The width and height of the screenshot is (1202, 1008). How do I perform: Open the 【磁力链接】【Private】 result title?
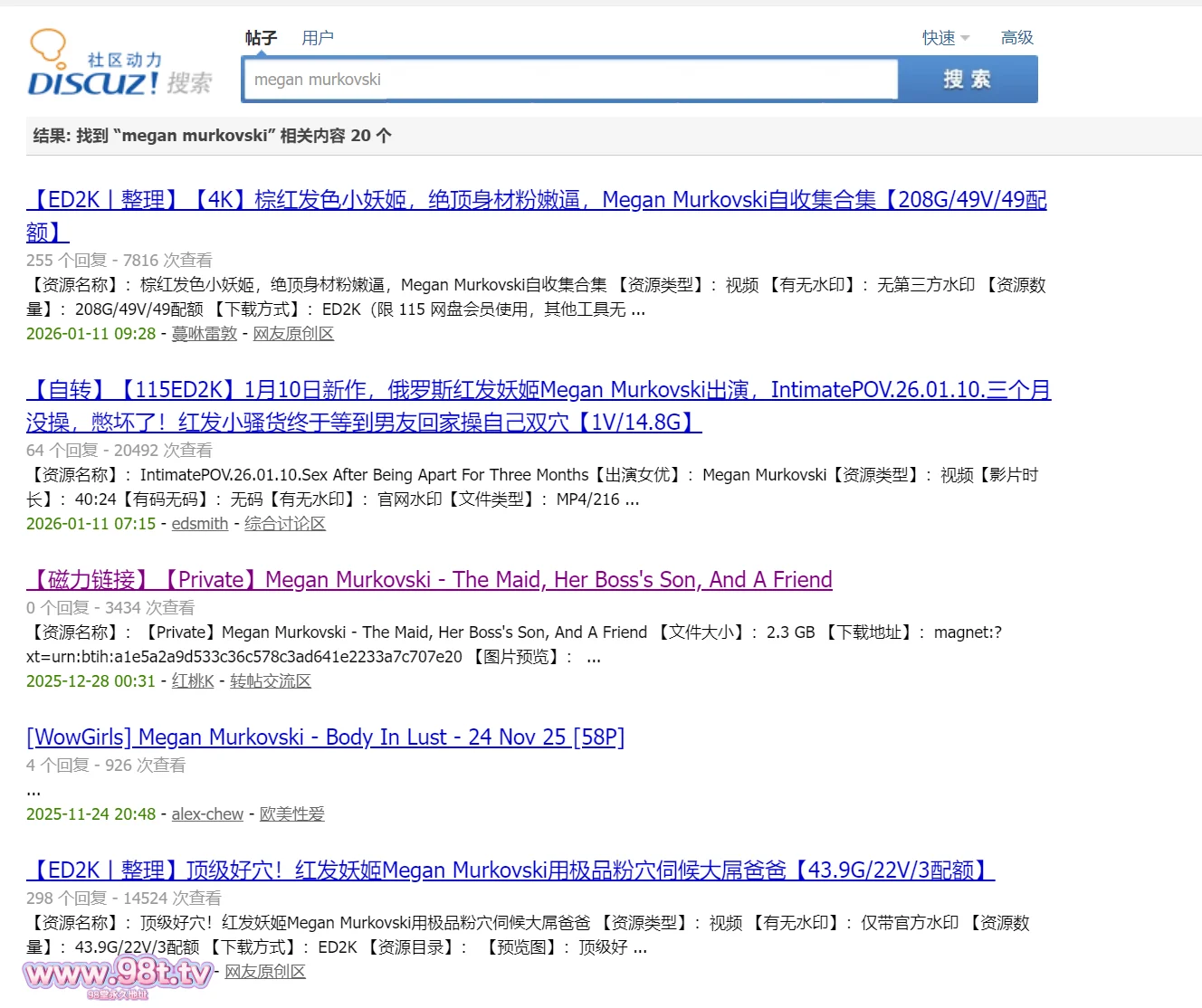tap(429, 580)
